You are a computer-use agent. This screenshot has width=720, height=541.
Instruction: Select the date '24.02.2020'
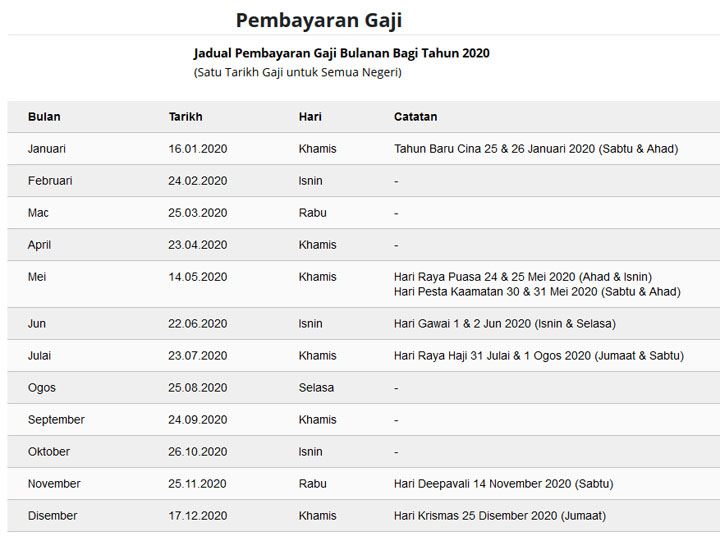pyautogui.click(x=197, y=181)
